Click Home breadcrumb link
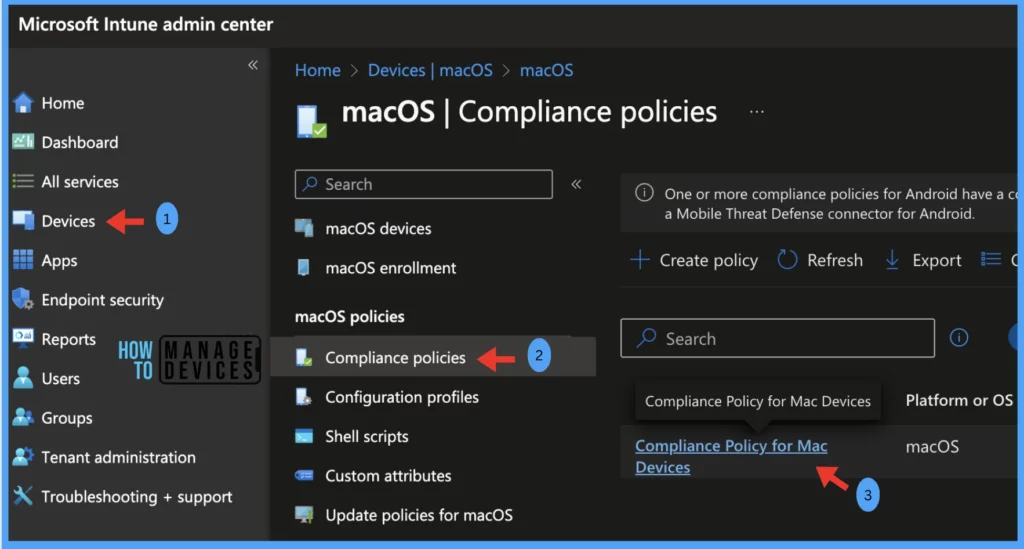1024x549 pixels. (x=317, y=70)
